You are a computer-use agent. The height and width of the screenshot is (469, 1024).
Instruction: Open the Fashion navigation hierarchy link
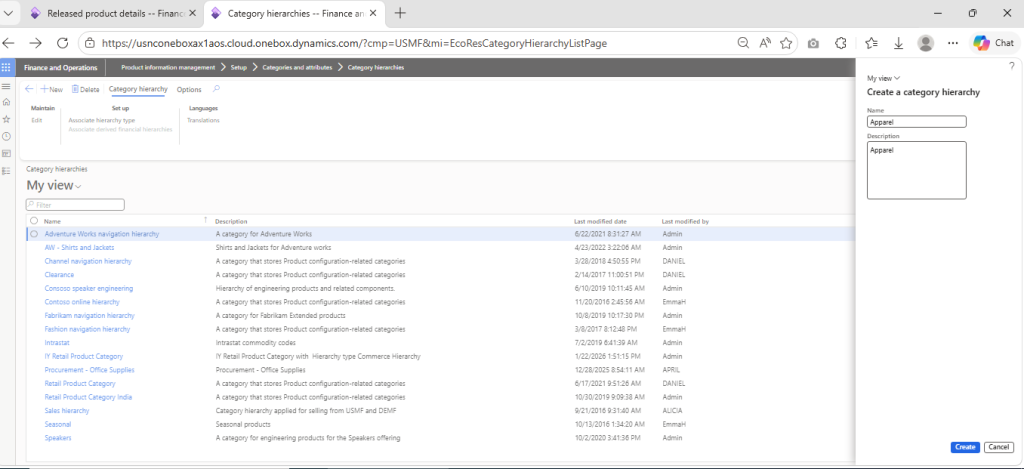click(x=87, y=329)
